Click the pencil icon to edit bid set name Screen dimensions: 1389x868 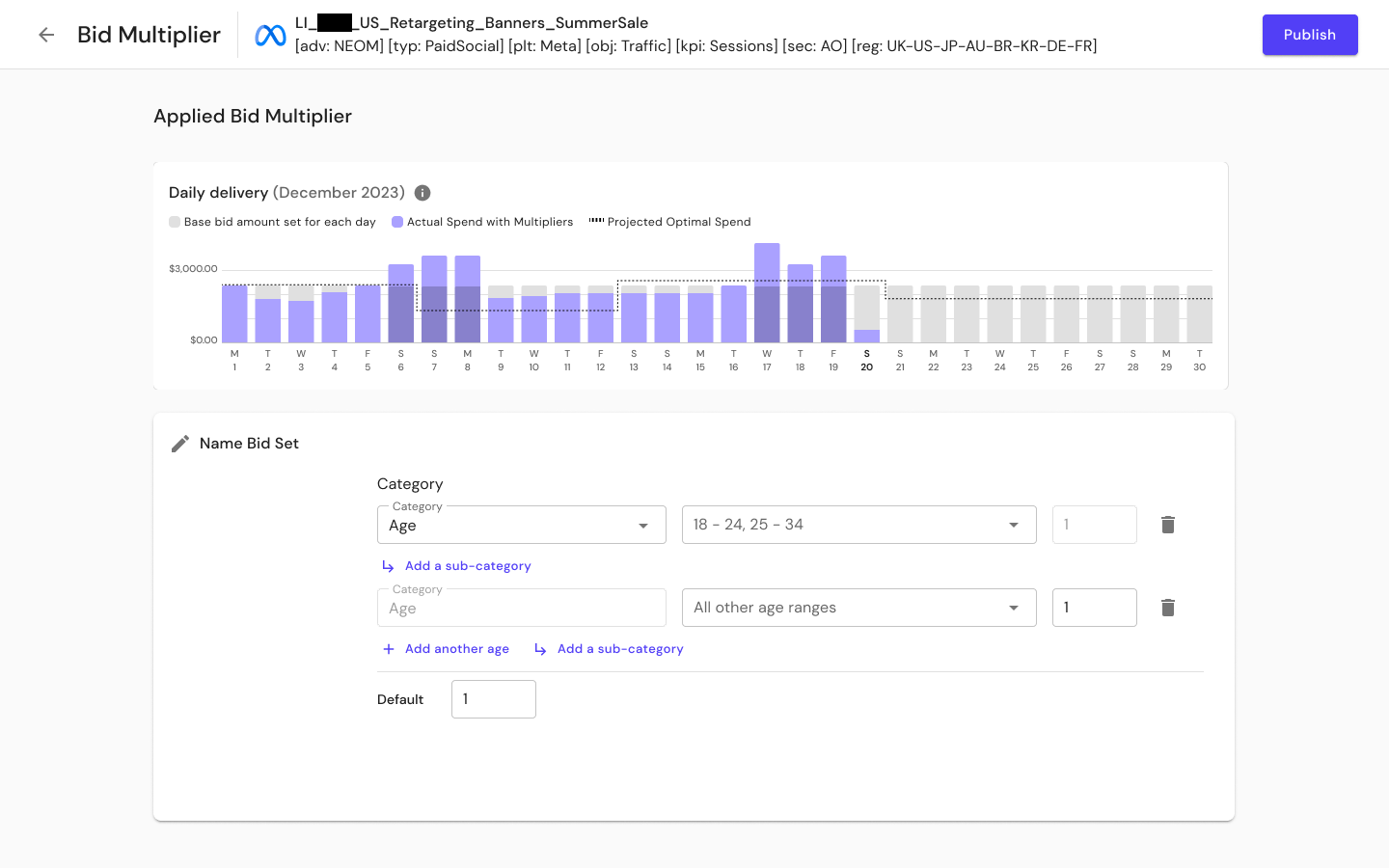click(x=179, y=443)
